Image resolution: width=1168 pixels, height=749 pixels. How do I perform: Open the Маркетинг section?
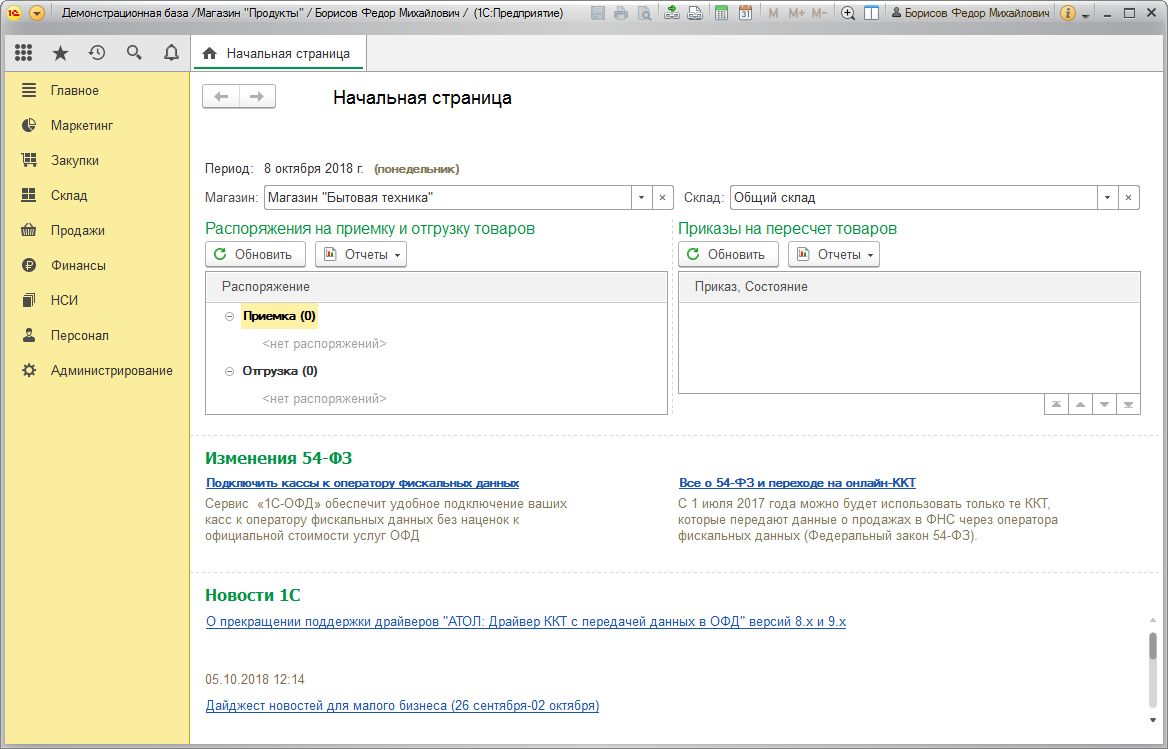coord(97,126)
